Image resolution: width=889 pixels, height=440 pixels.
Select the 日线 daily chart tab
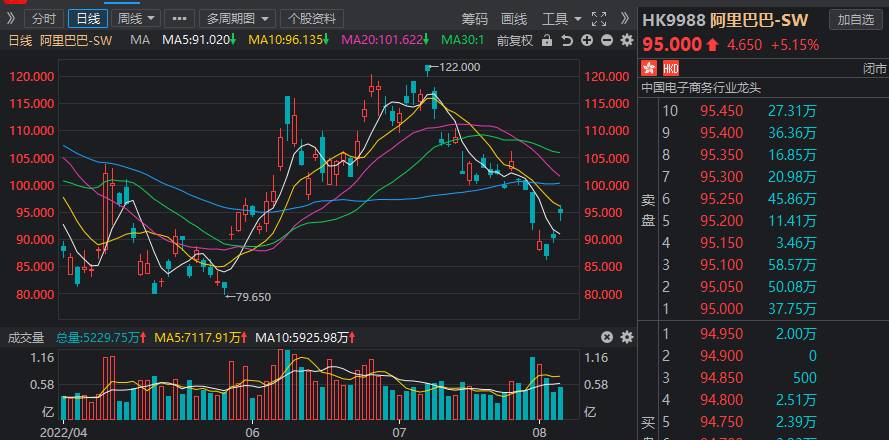(88, 19)
